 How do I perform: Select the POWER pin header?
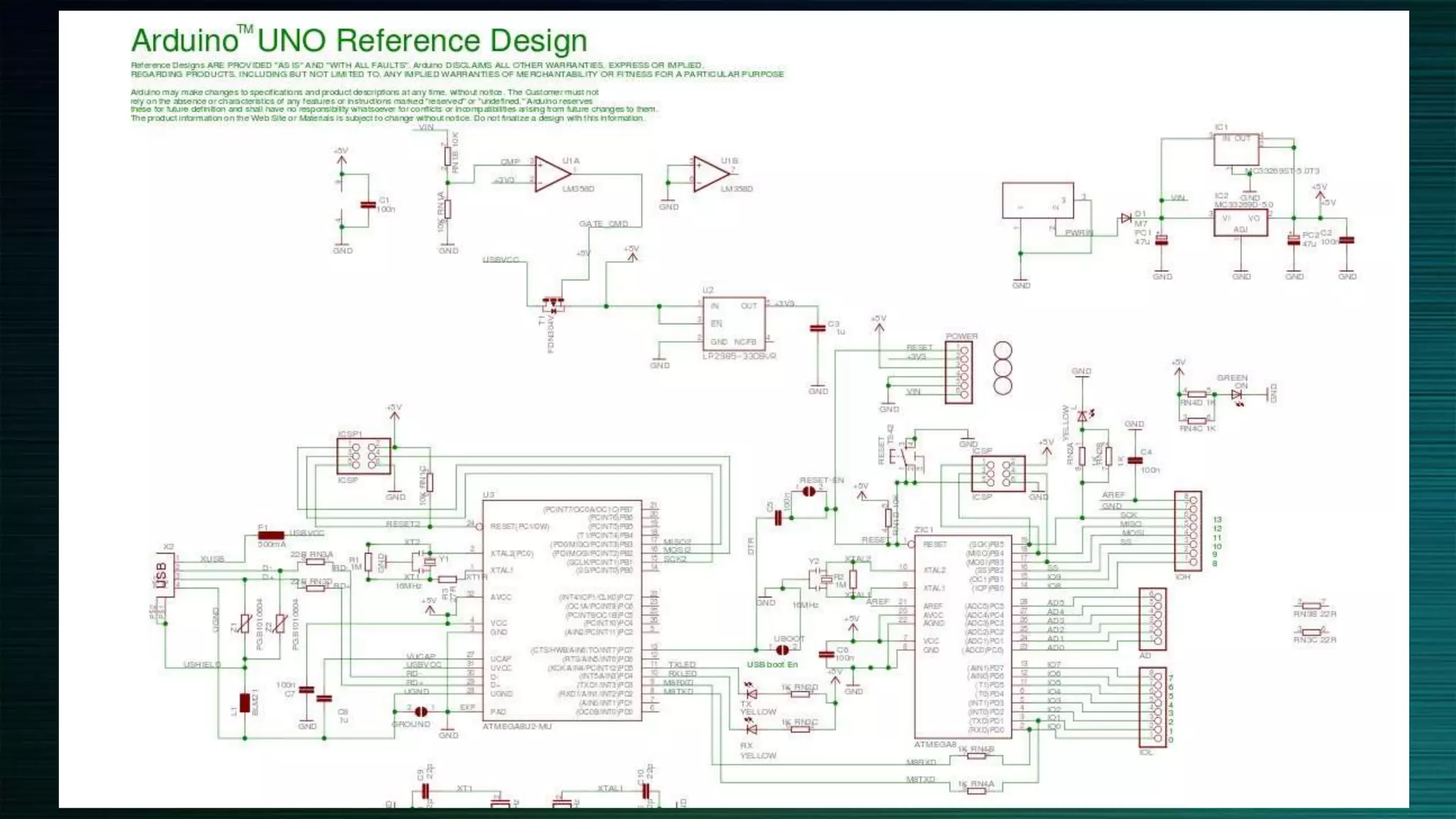tap(958, 373)
